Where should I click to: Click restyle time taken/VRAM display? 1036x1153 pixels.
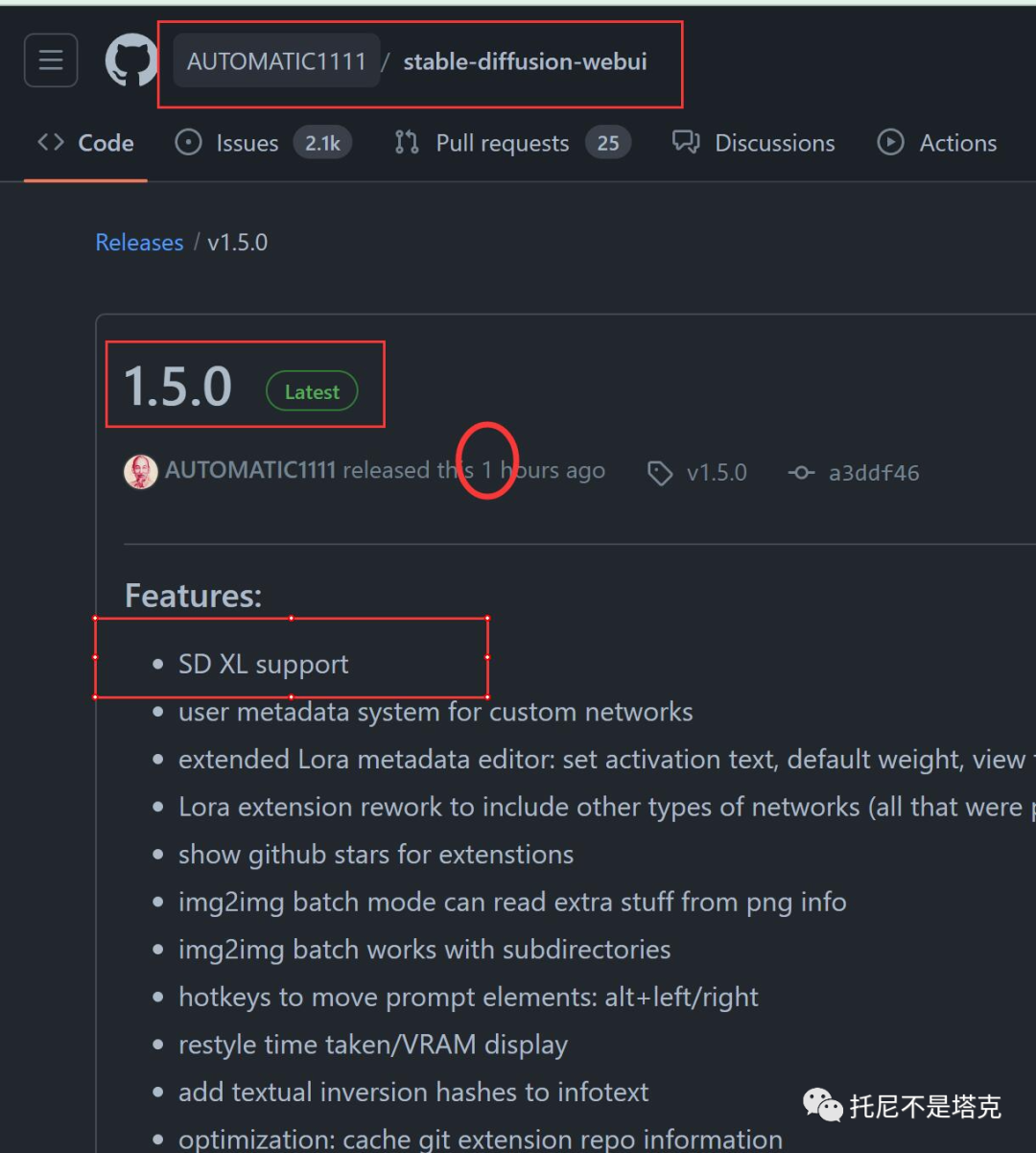point(373,1044)
